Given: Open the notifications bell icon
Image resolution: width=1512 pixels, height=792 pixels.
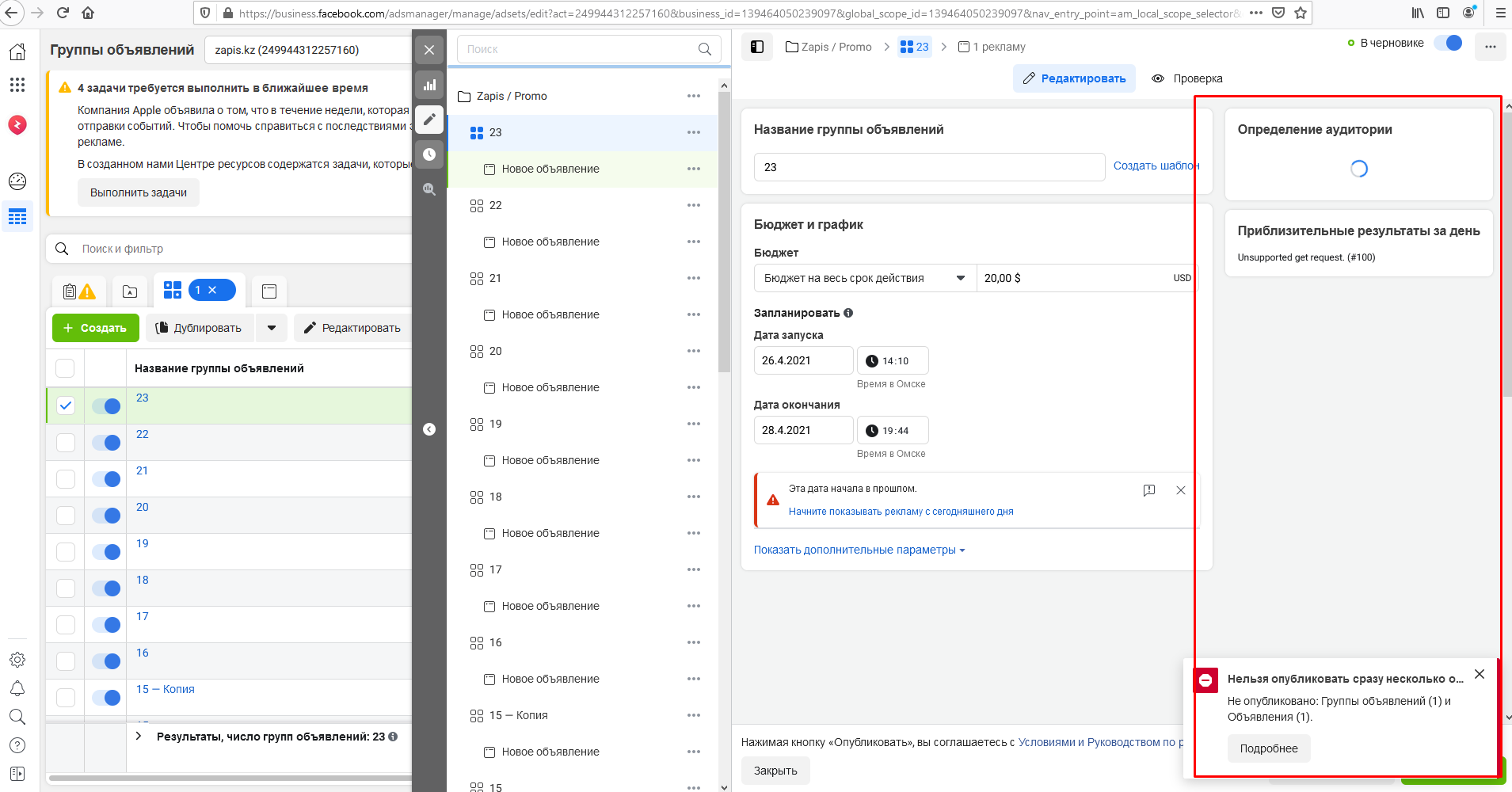Looking at the screenshot, I should click(17, 688).
